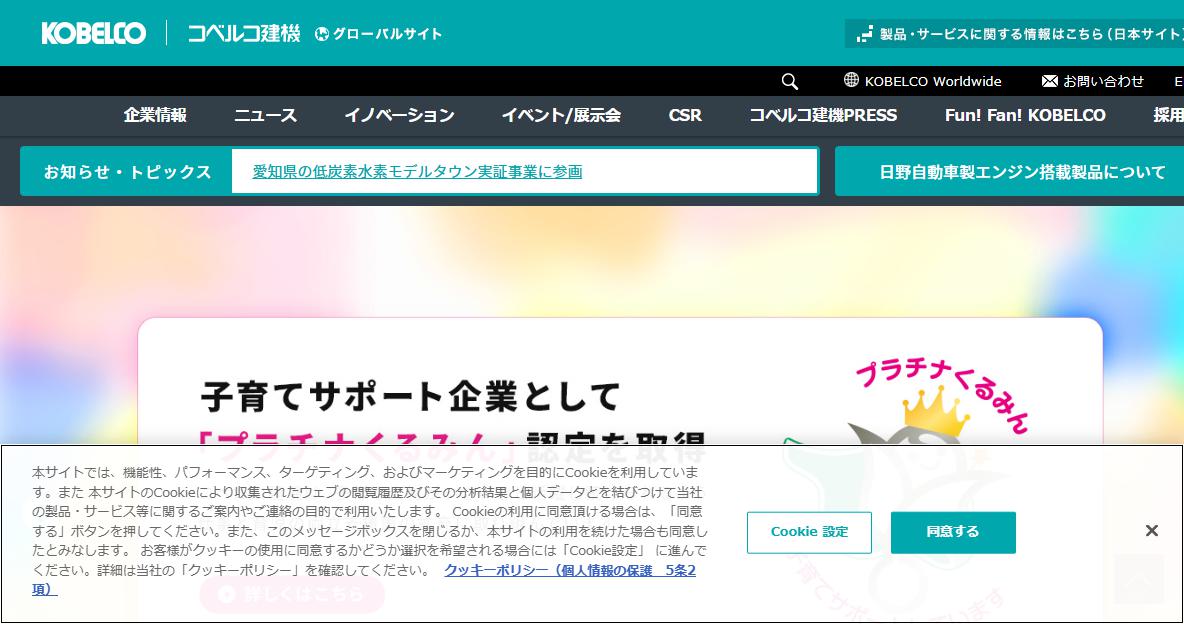Open 愛知県の低炭素水素モデルタウン実証事業に参画 news link

[418, 171]
